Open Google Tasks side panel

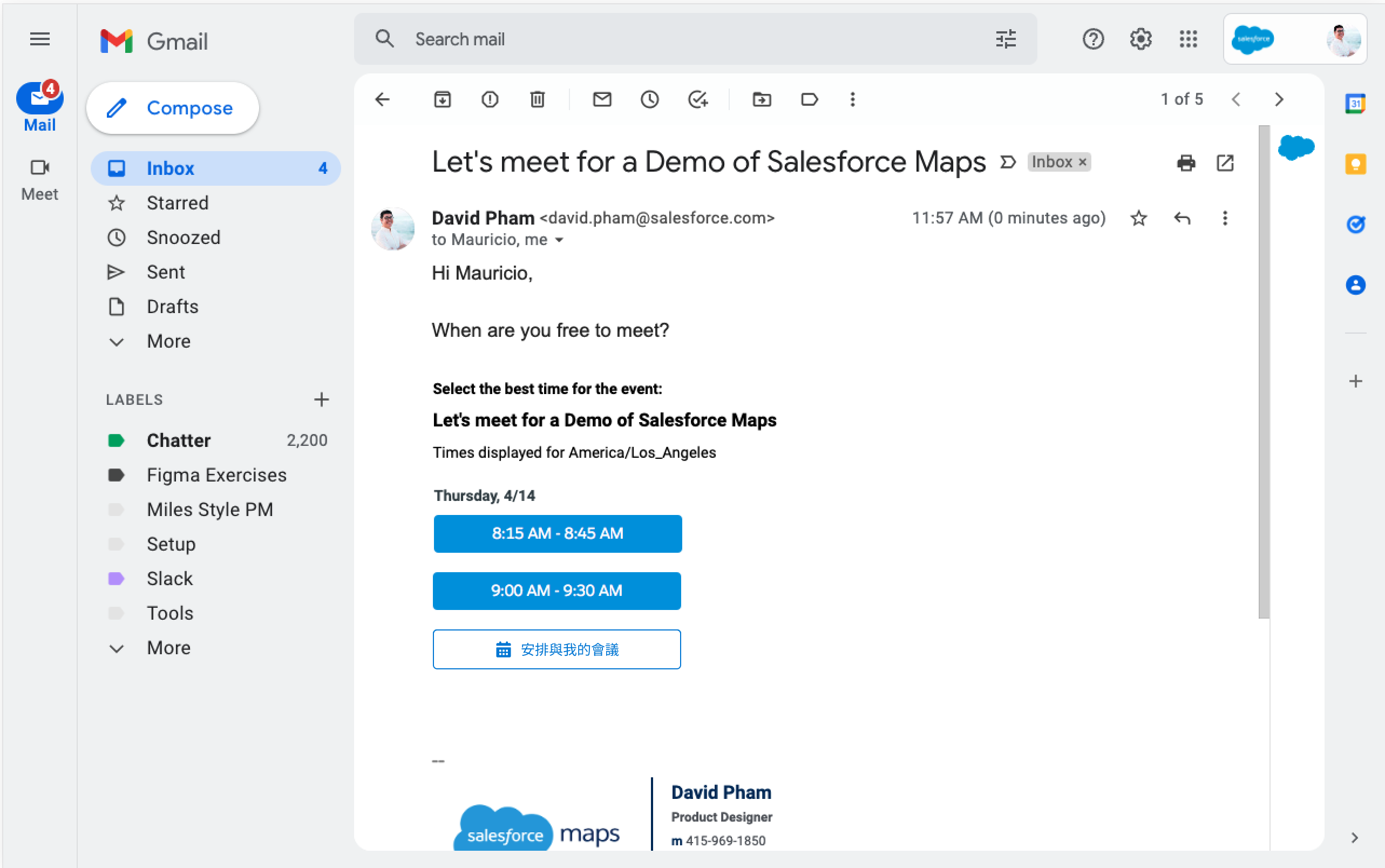pos(1355,224)
